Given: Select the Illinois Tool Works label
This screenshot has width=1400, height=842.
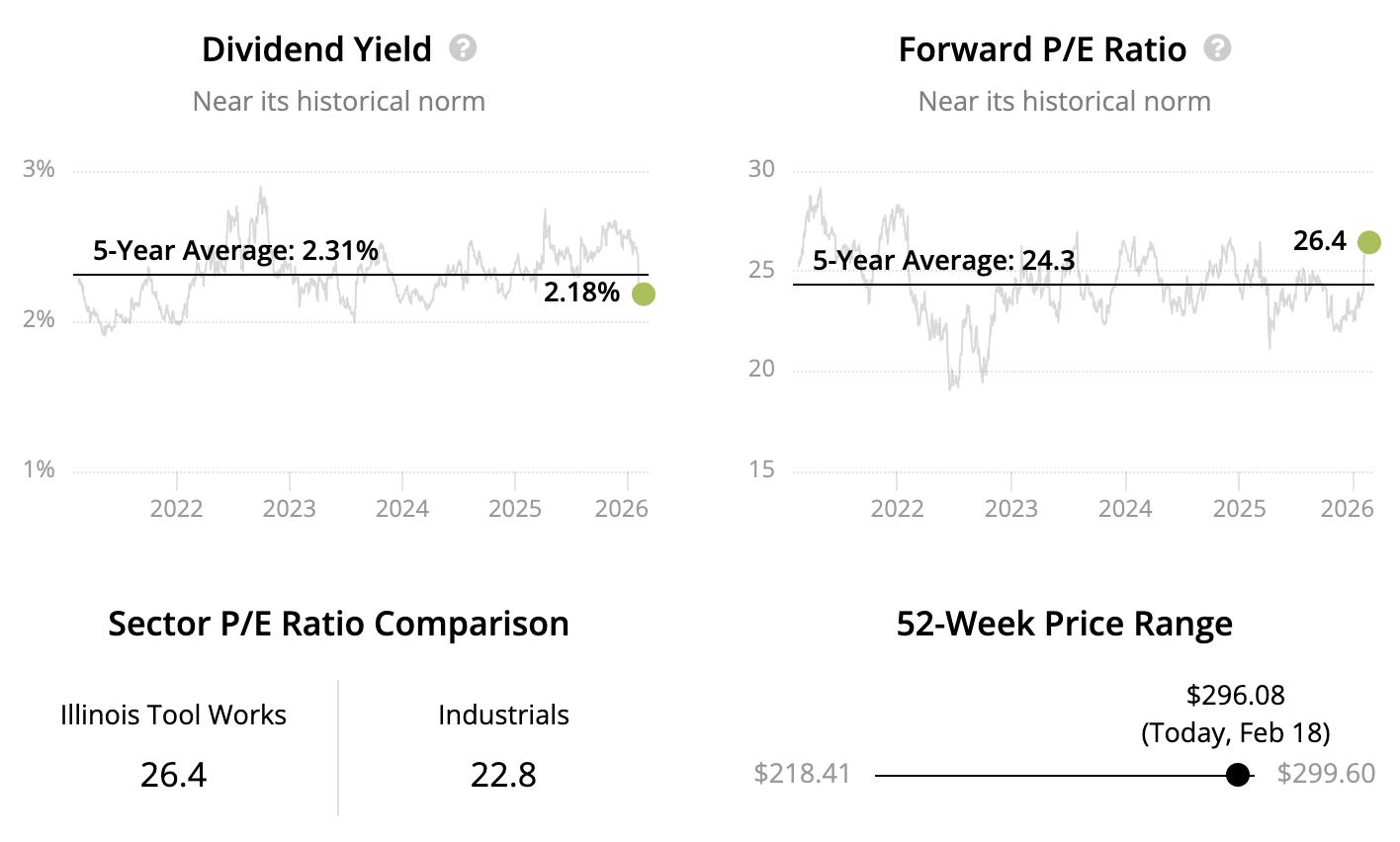Looking at the screenshot, I should point(173,715).
